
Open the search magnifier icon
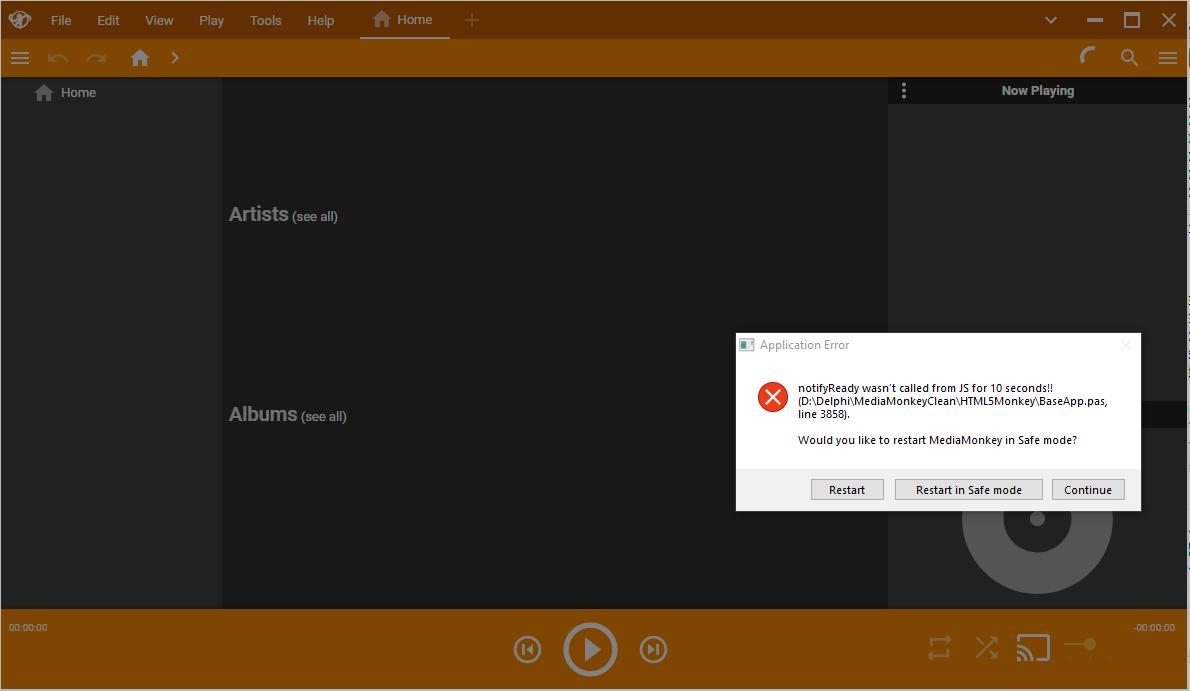click(x=1129, y=58)
